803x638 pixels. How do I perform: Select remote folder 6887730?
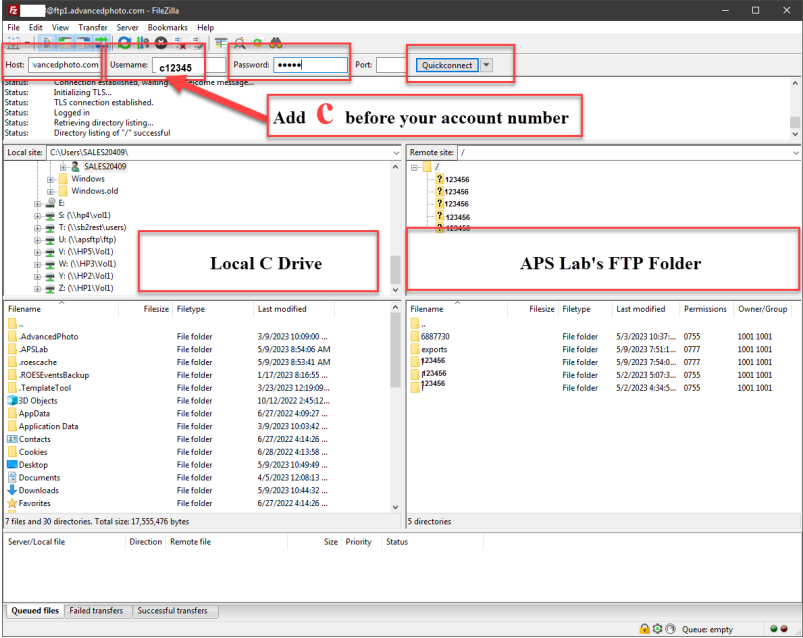435,336
